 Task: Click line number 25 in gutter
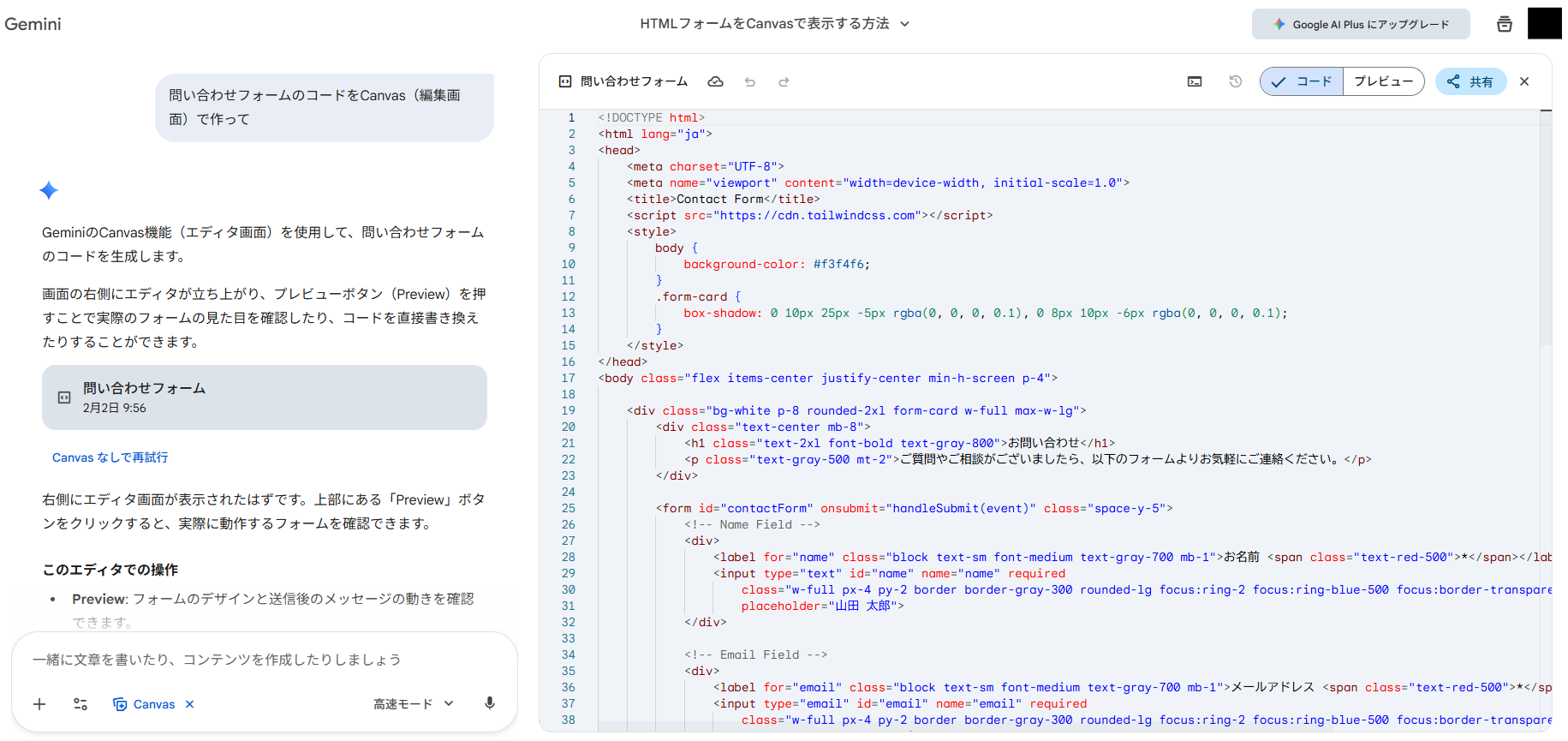coord(569,508)
